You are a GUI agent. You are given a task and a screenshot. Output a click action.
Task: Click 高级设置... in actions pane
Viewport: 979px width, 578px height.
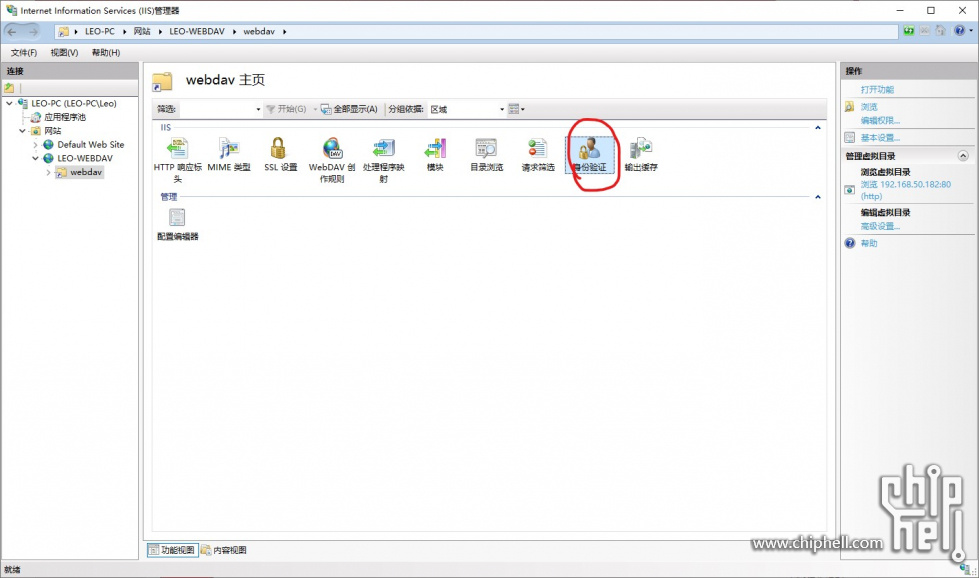point(880,226)
